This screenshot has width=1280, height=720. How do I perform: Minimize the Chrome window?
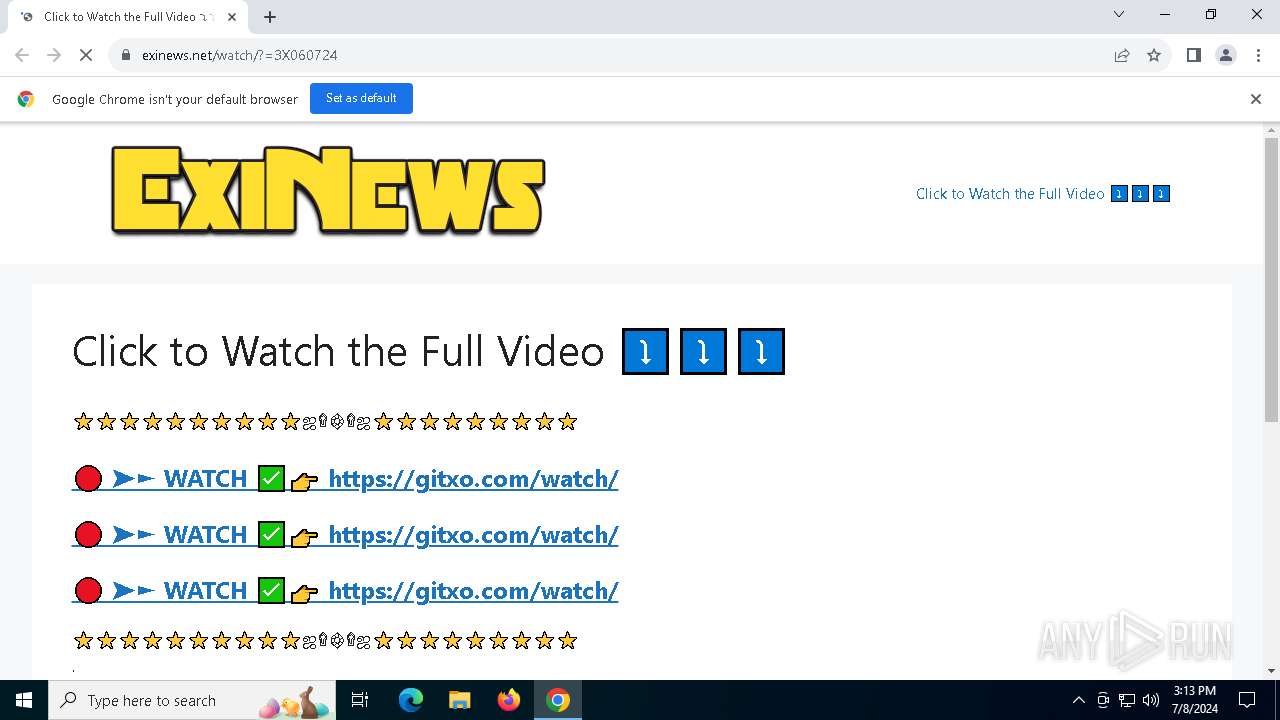(1165, 14)
